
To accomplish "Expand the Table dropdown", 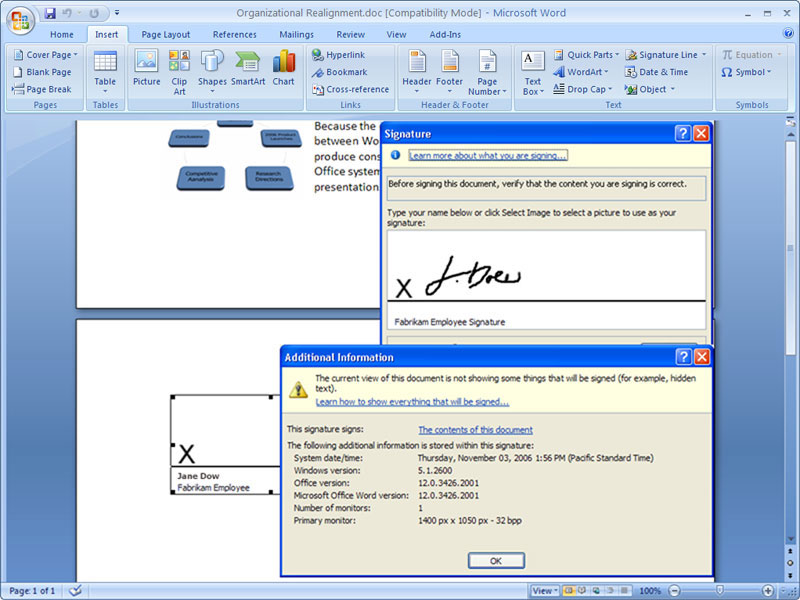I will [105, 72].
